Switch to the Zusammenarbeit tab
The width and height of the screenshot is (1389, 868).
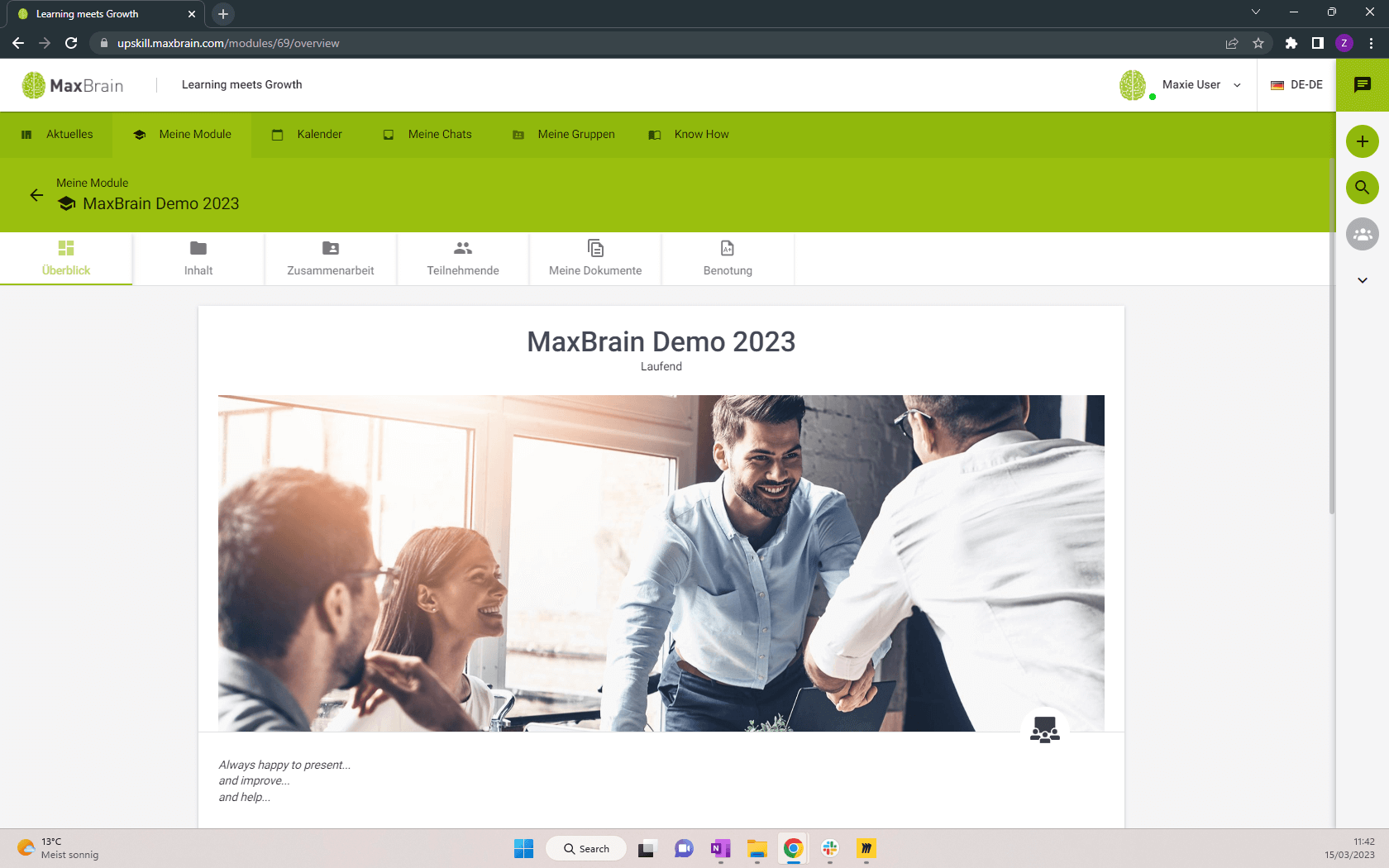click(331, 259)
